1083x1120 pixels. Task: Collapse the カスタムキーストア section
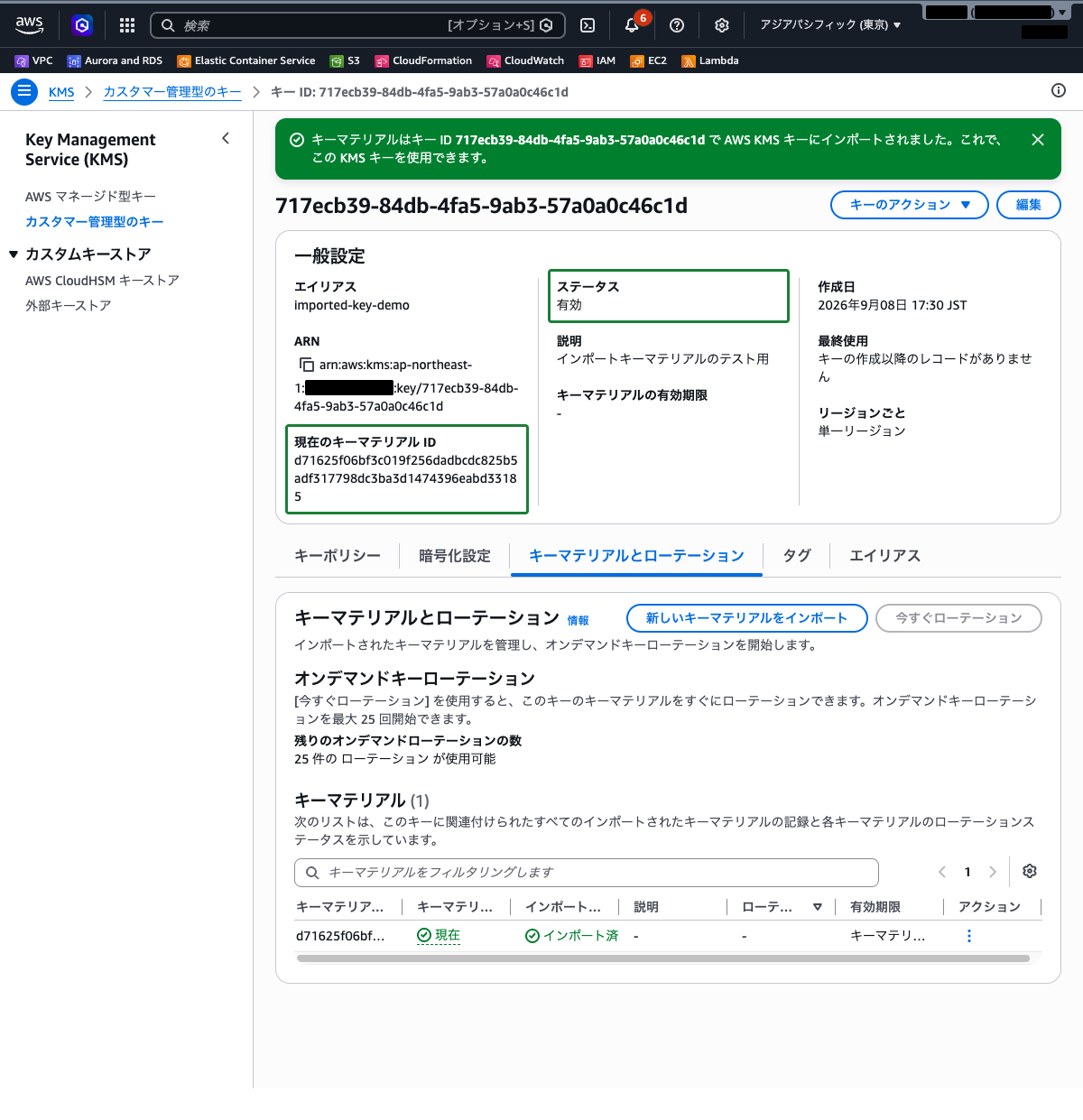tap(14, 255)
